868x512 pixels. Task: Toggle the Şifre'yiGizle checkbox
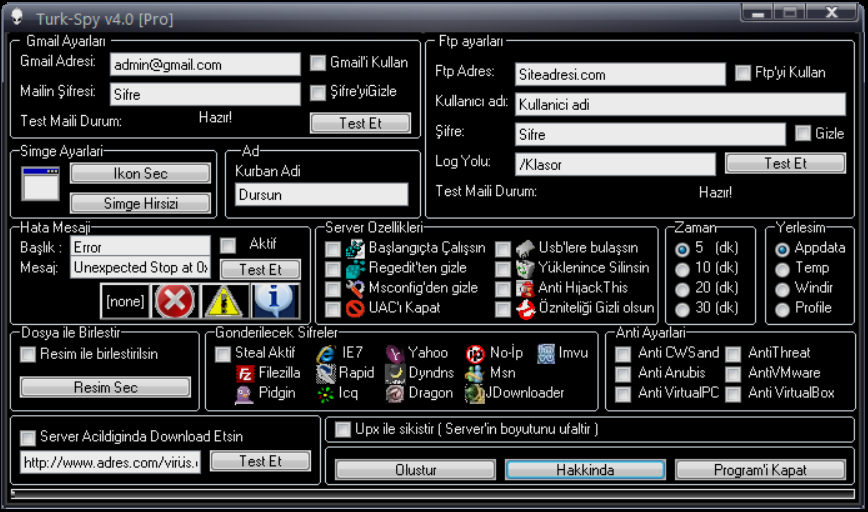[318, 92]
